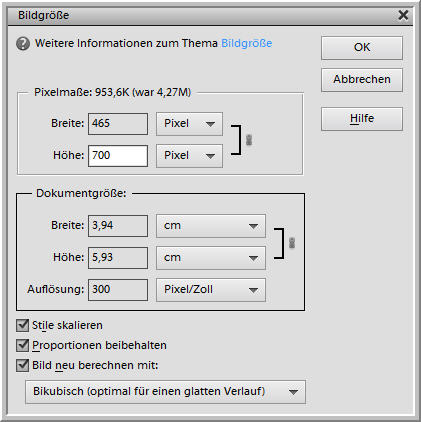Uncheck Proportionen beibehalten
Image resolution: width=421 pixels, height=422 pixels.
[22, 345]
